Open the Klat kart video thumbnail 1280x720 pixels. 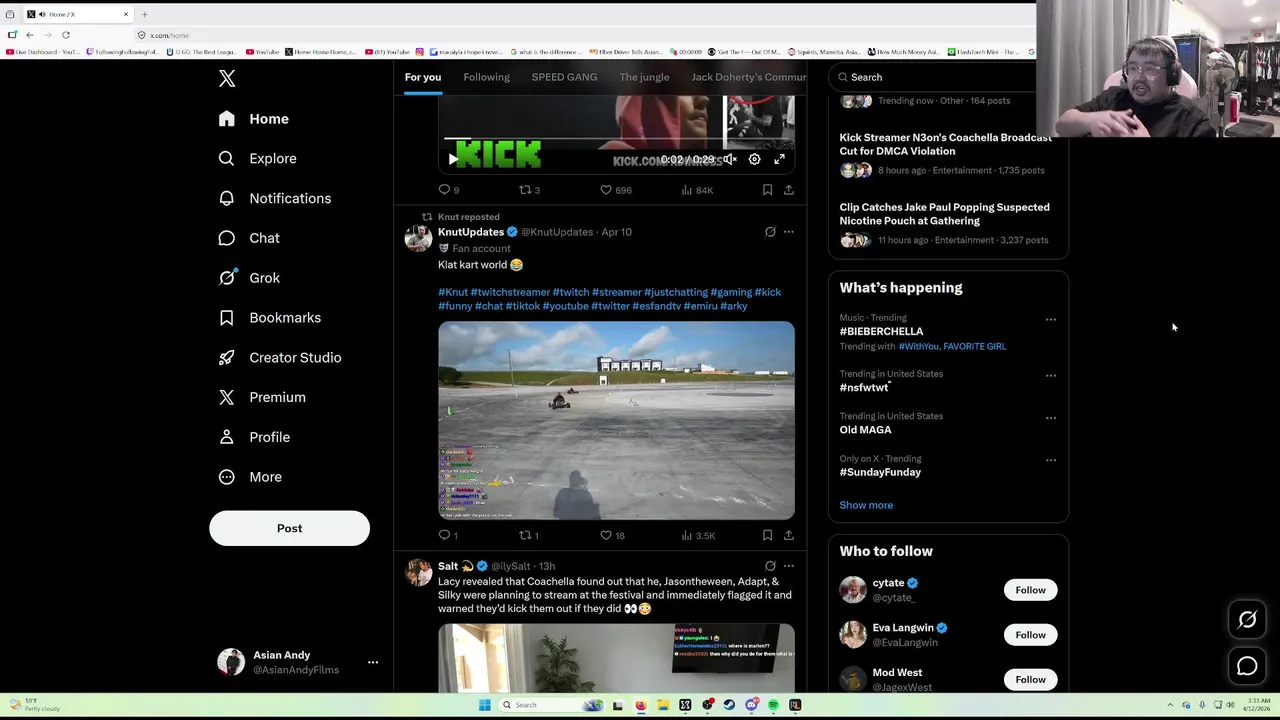pyautogui.click(x=616, y=420)
